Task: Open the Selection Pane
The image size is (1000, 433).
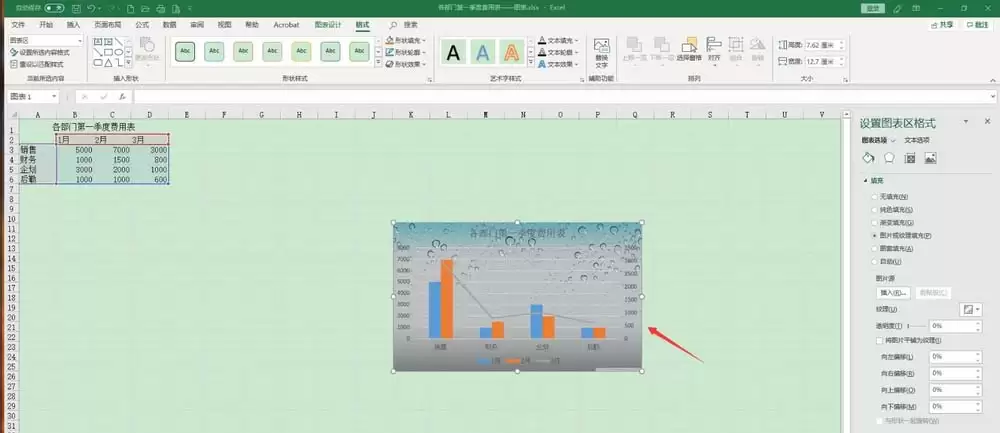Action: coord(689,49)
